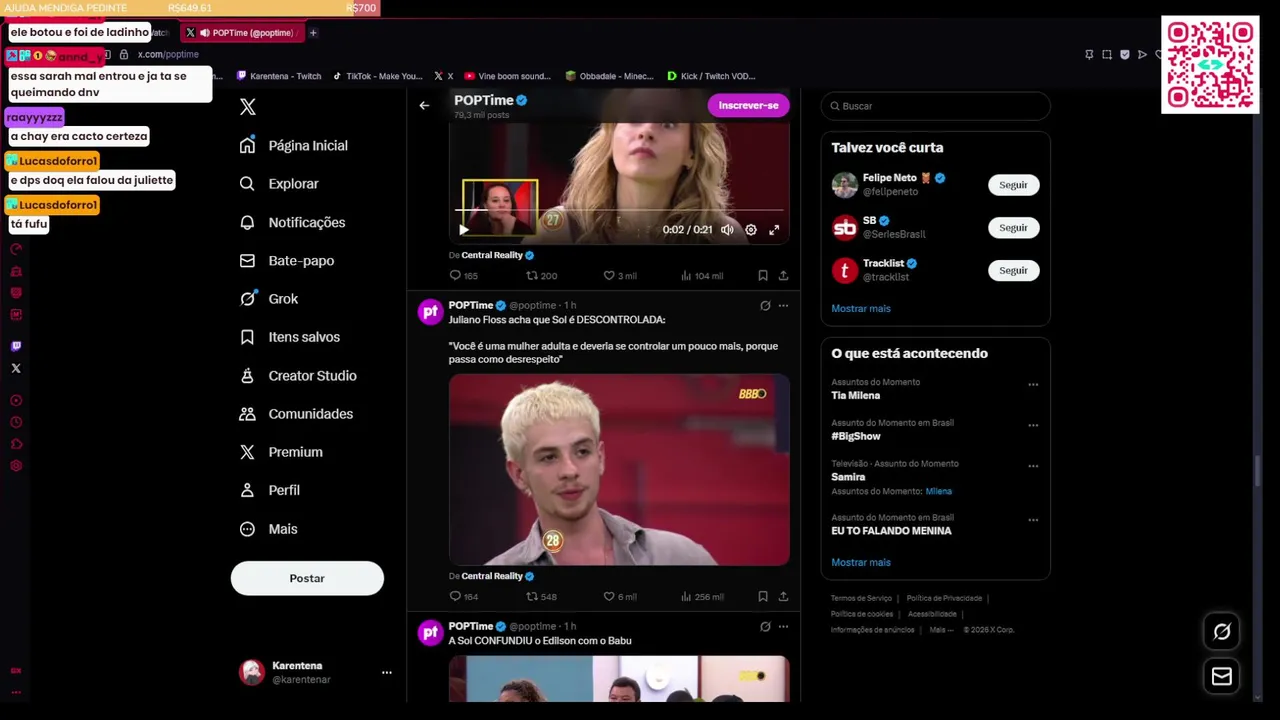This screenshot has height=720, width=1280.
Task: Reply icon with 165 comments
Action: point(455,275)
